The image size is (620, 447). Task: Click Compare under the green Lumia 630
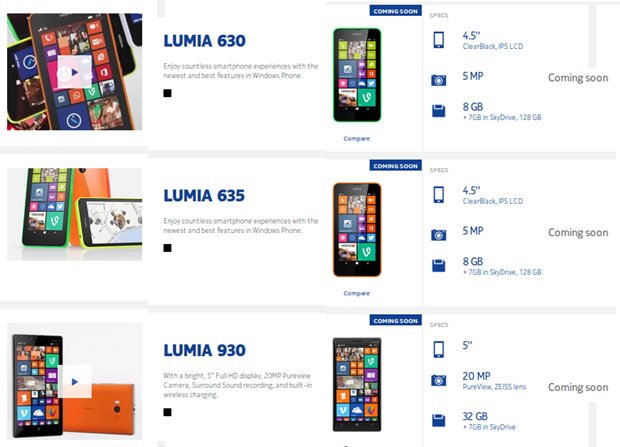pyautogui.click(x=357, y=138)
